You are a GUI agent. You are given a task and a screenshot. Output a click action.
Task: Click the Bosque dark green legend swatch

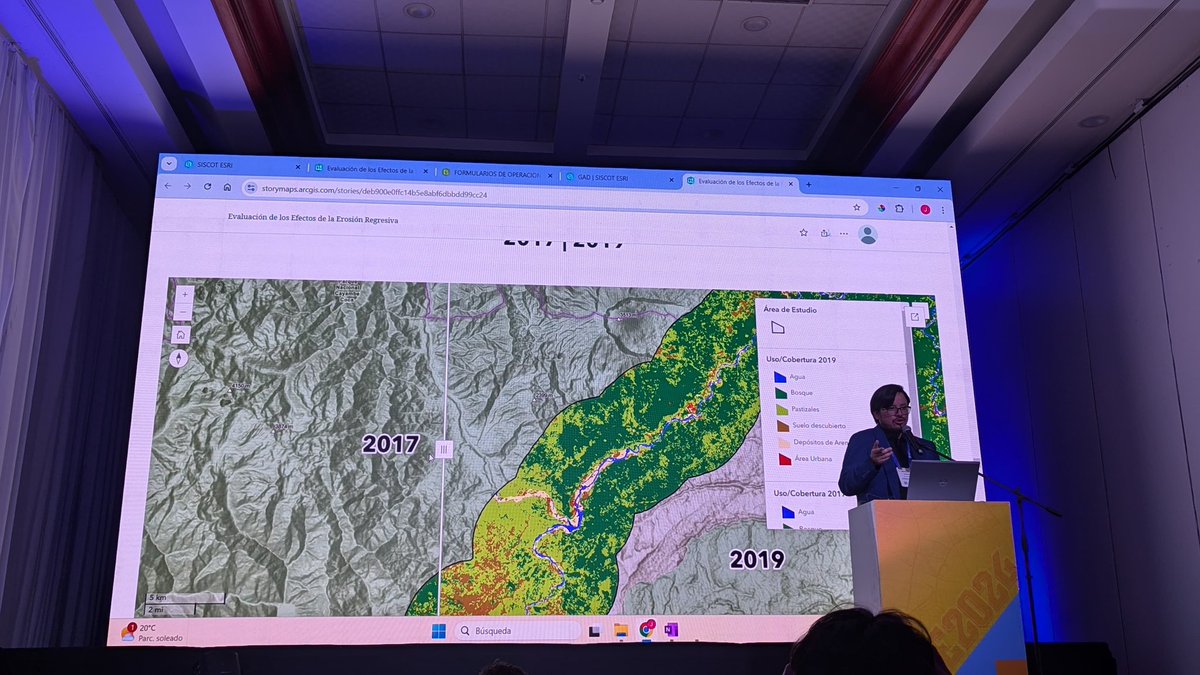coord(781,393)
